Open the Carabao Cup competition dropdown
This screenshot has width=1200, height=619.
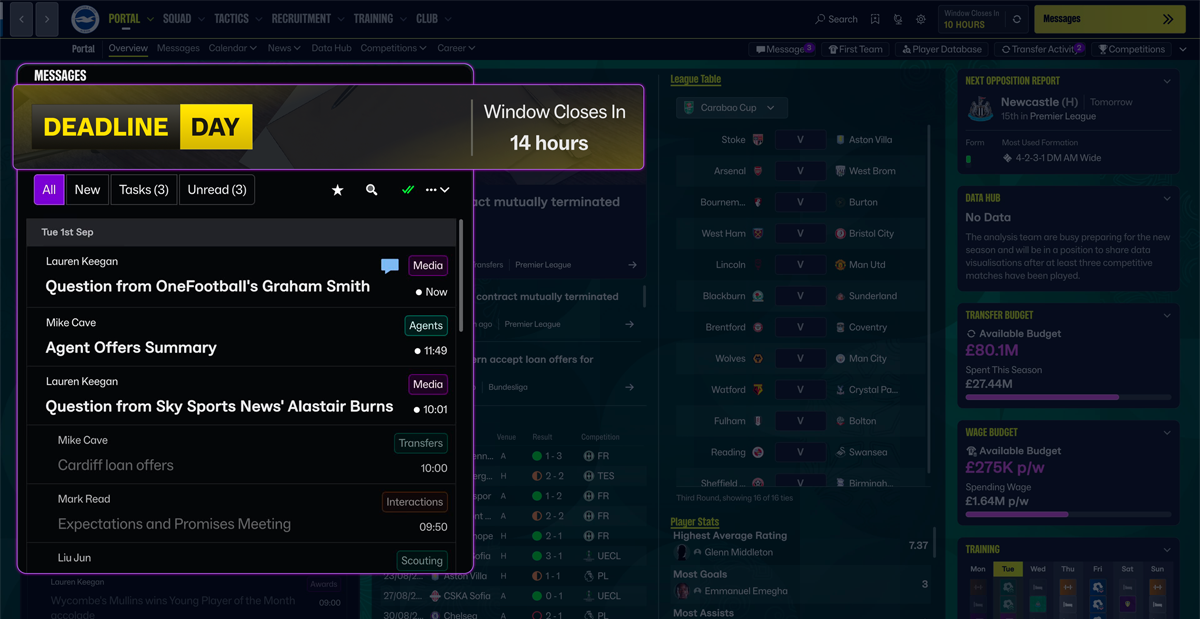[732, 108]
